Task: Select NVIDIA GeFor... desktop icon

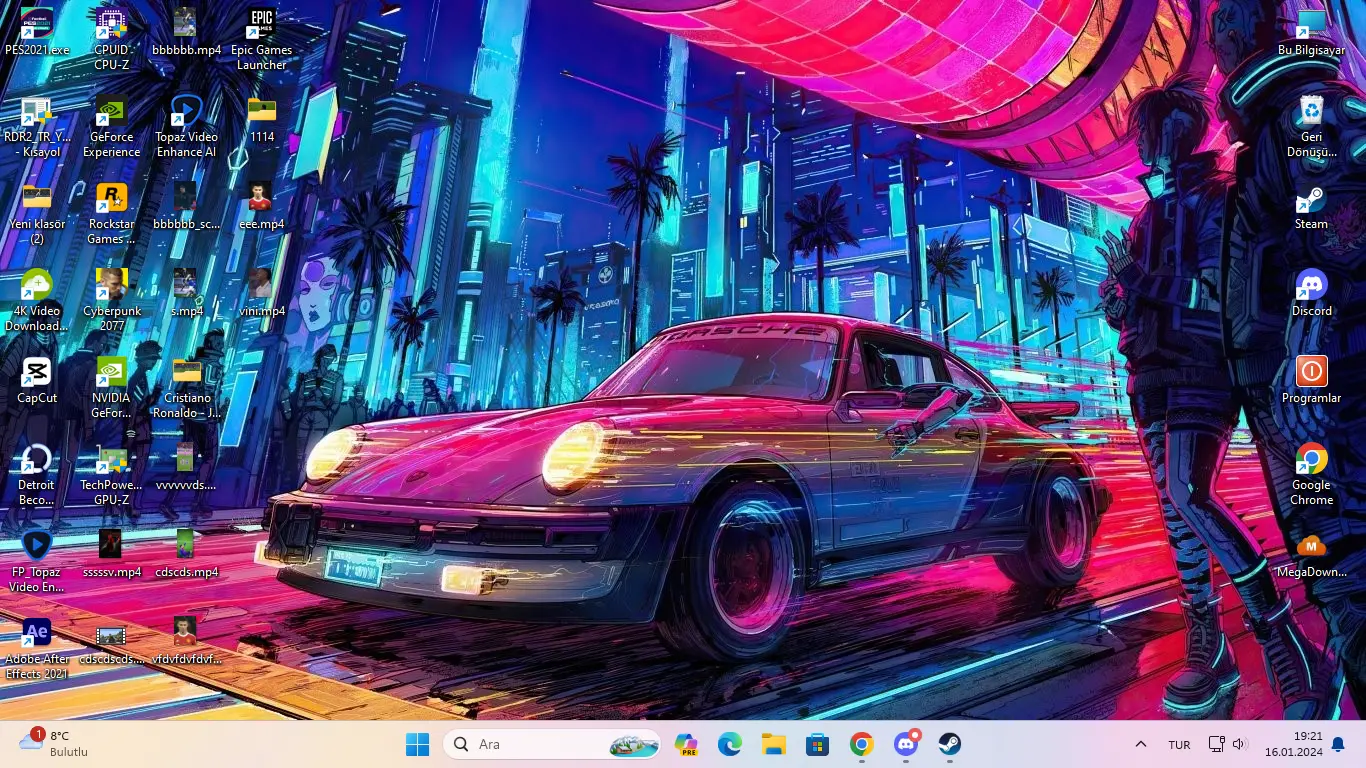Action: click(x=111, y=387)
